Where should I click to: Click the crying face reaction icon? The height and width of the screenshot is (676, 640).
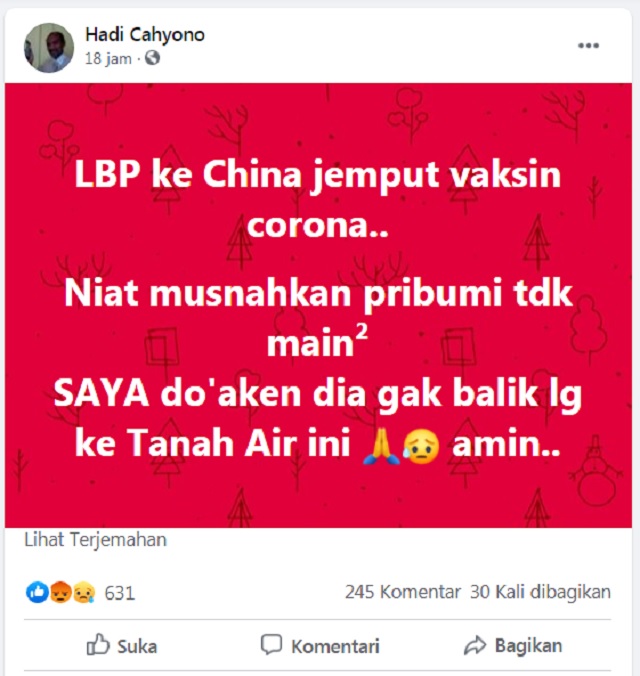[84, 592]
